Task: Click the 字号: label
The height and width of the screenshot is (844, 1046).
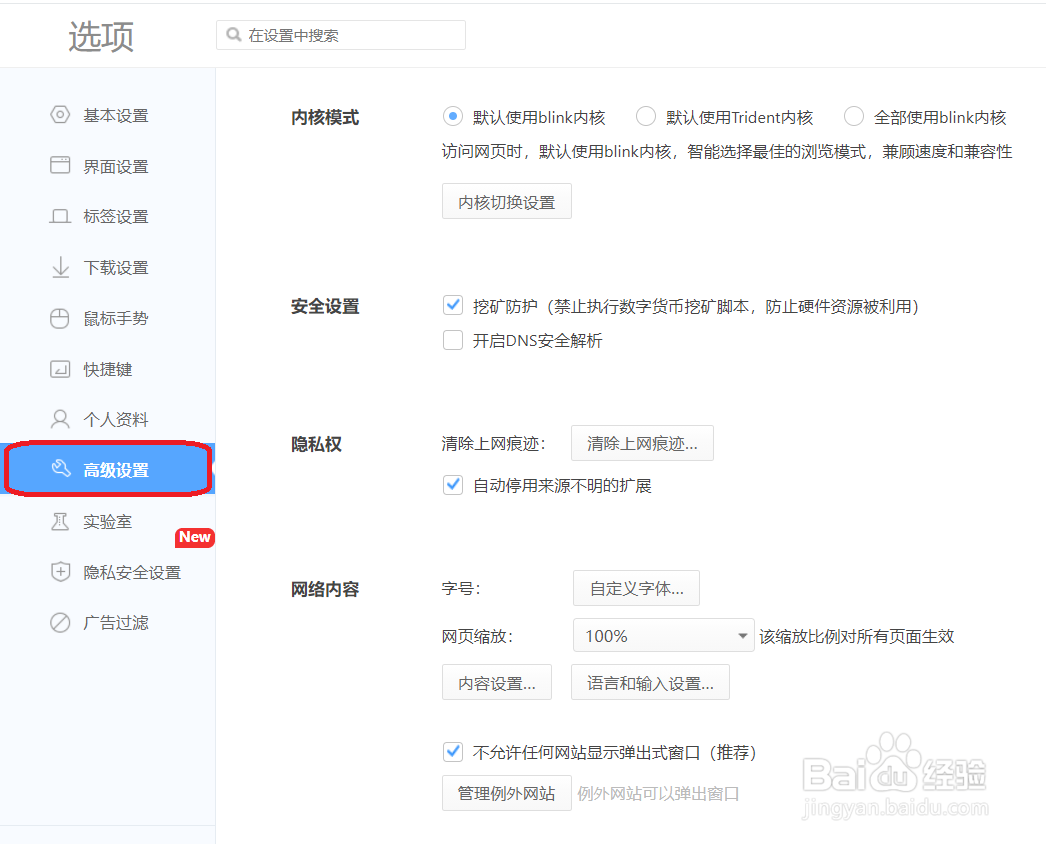Action: (x=461, y=588)
